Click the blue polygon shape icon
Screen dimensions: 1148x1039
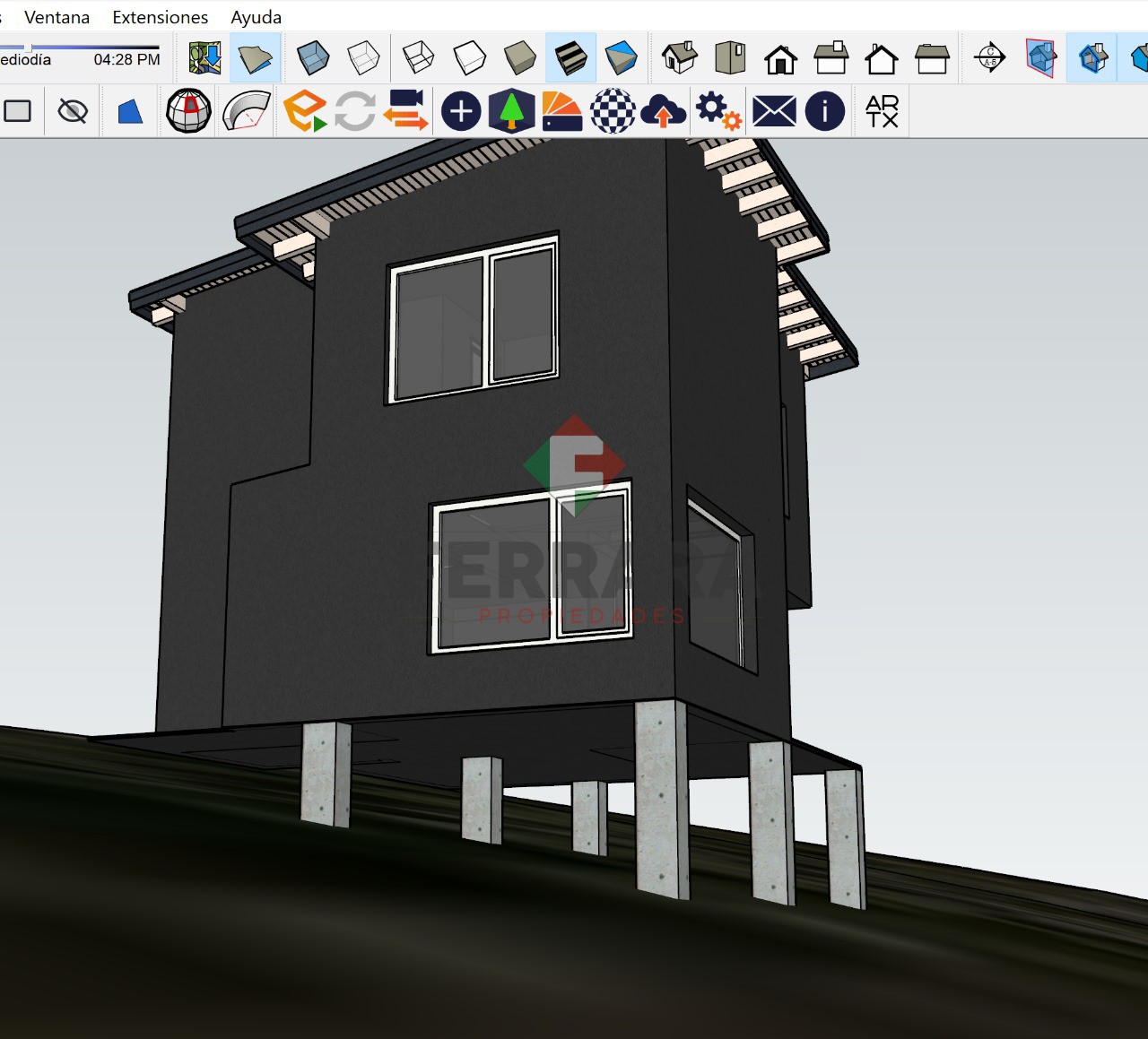click(131, 111)
